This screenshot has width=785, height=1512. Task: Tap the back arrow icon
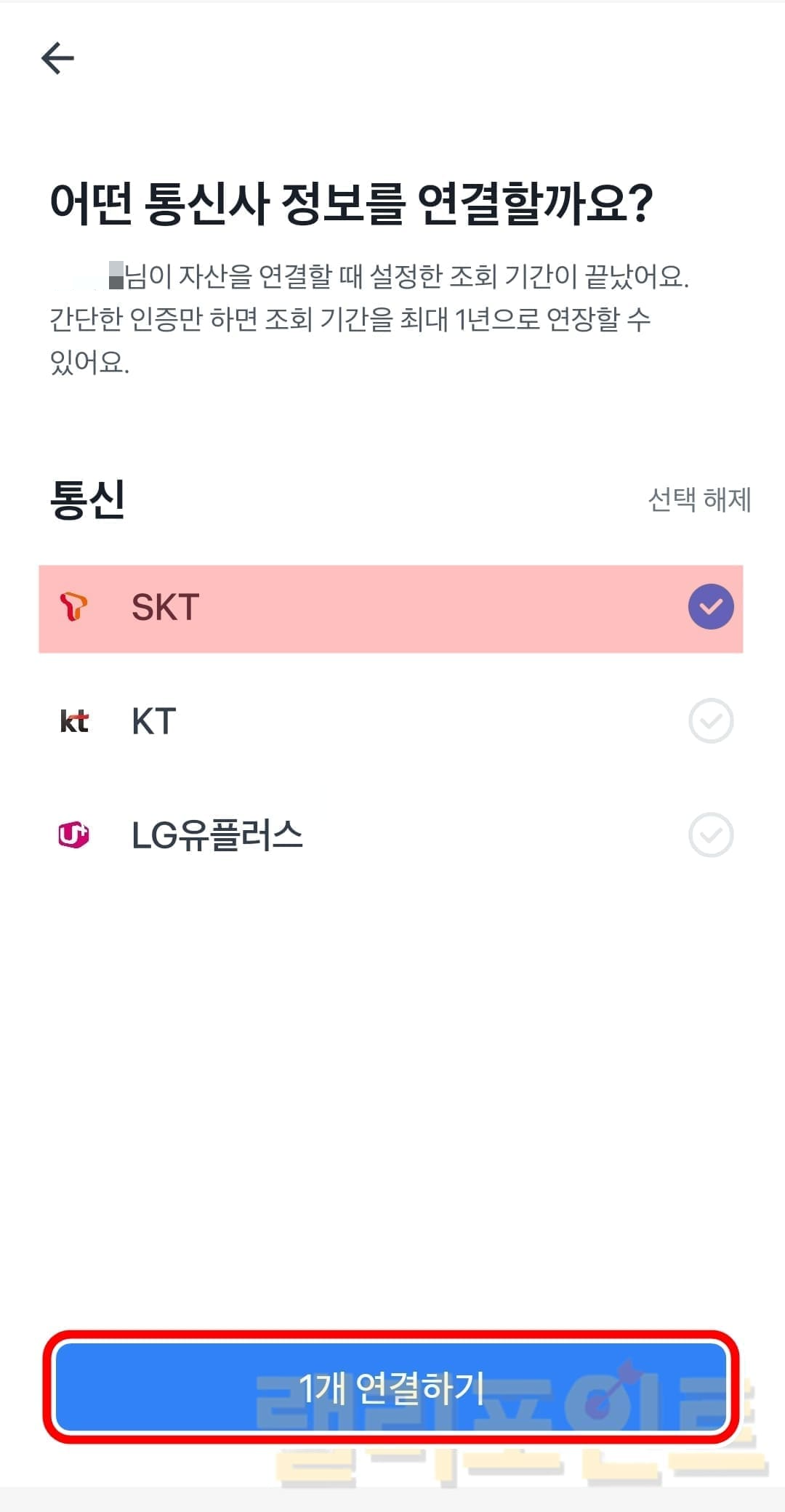click(58, 58)
